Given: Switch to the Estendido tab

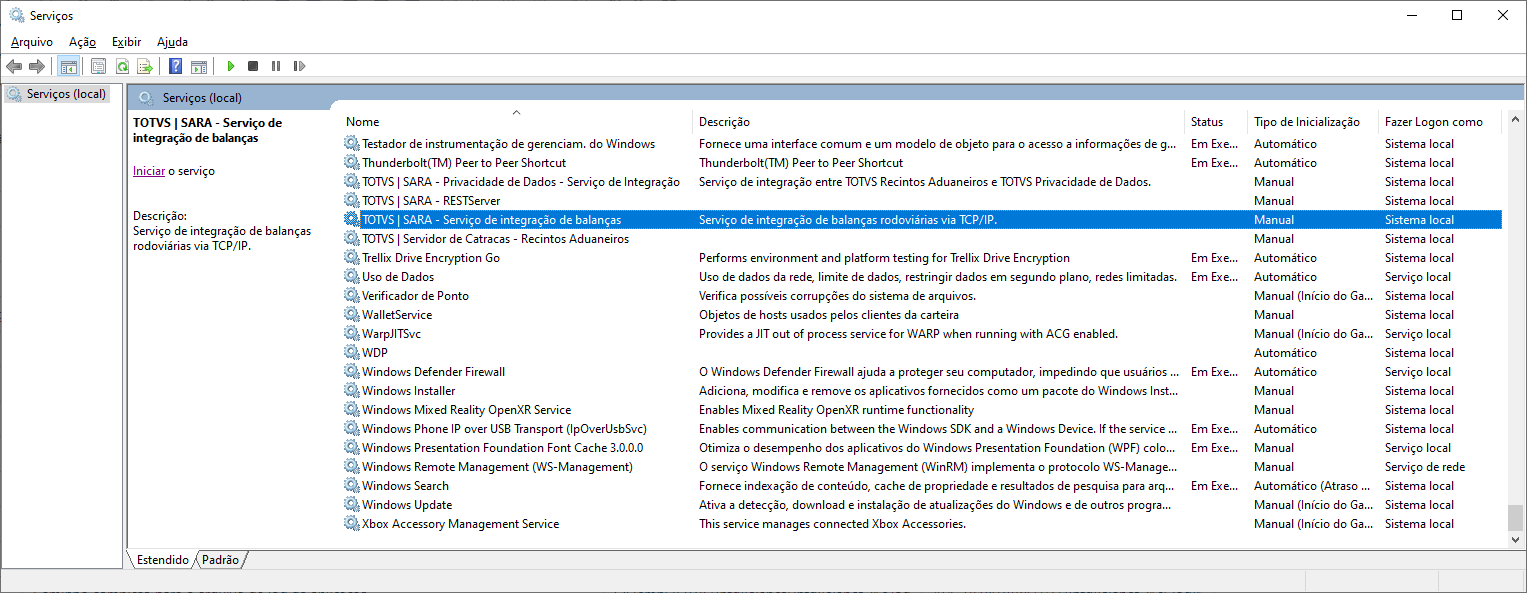Looking at the screenshot, I should click(162, 560).
